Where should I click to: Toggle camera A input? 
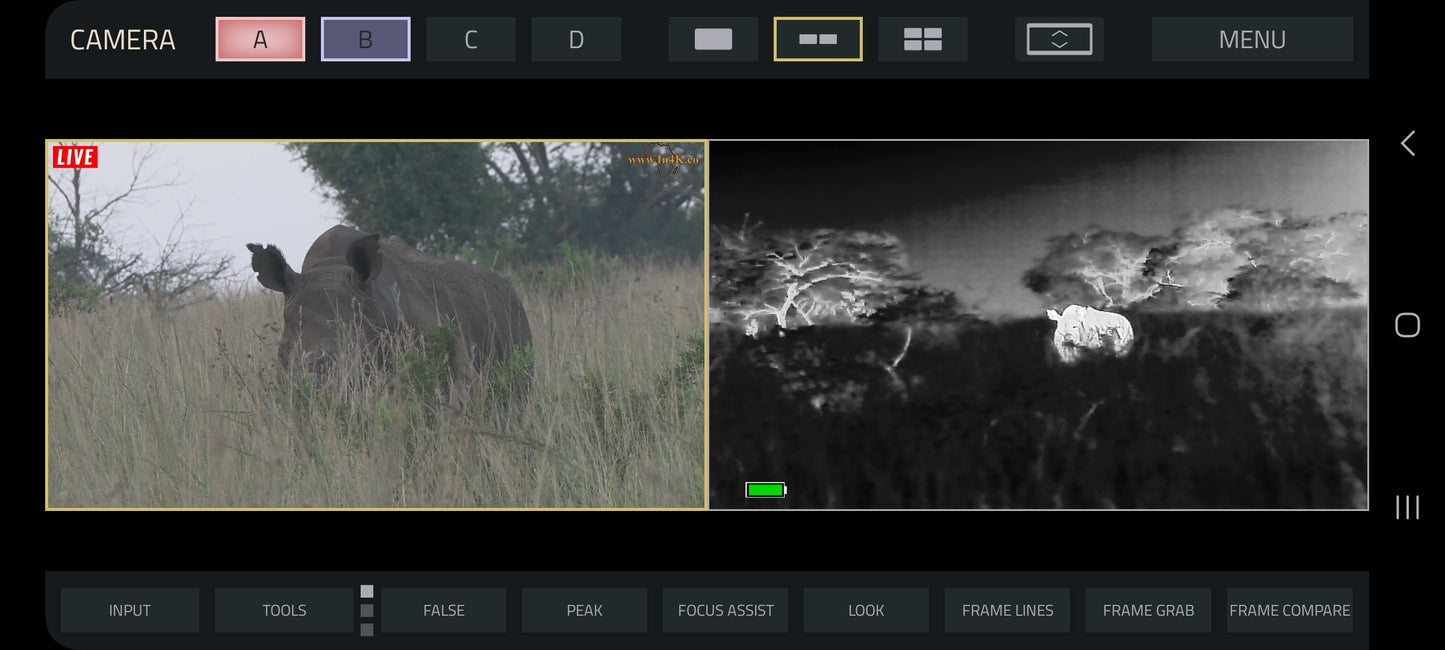click(x=260, y=39)
